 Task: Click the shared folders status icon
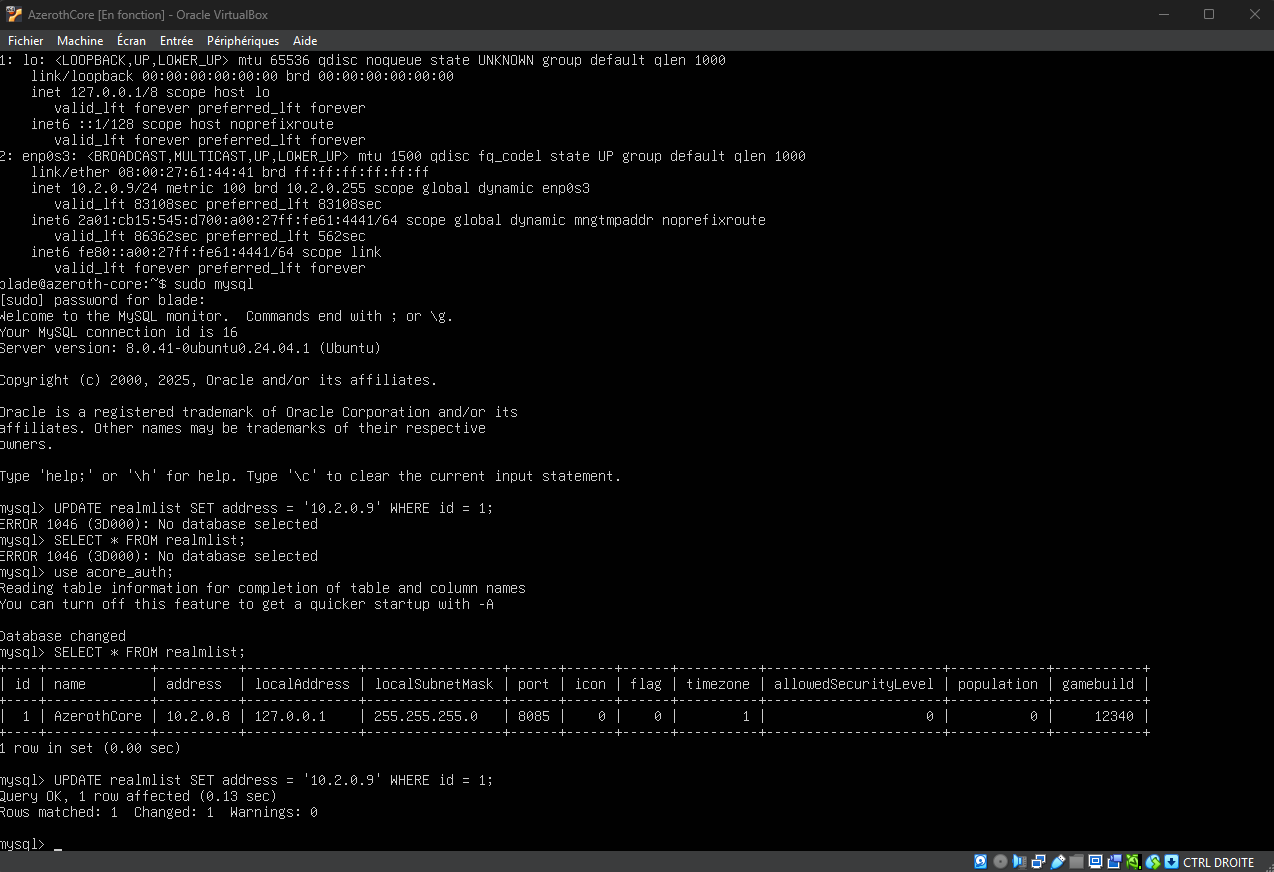pos(1076,861)
